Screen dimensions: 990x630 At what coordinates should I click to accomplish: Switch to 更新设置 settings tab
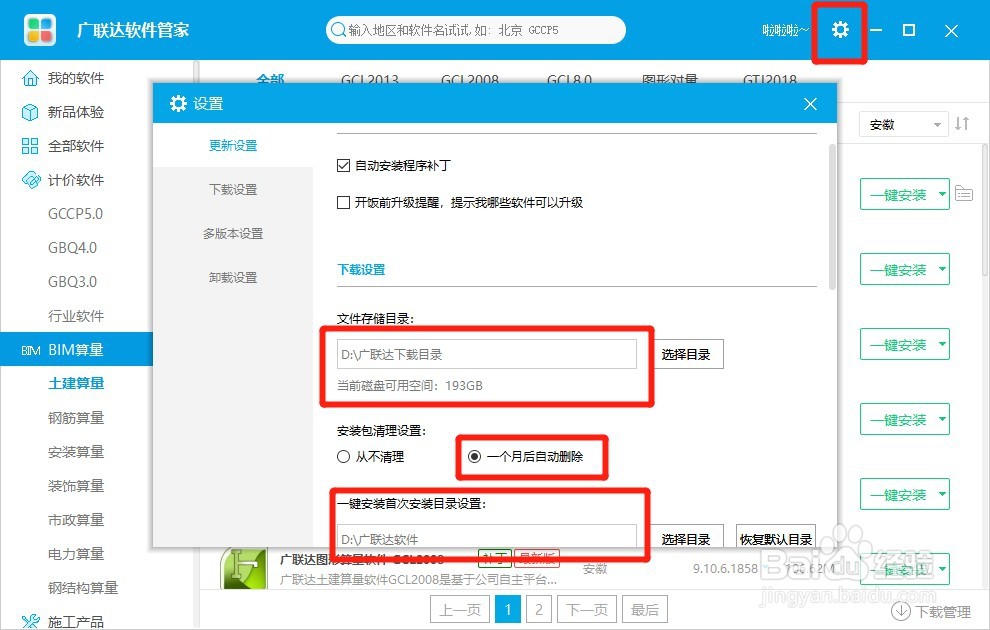click(233, 146)
